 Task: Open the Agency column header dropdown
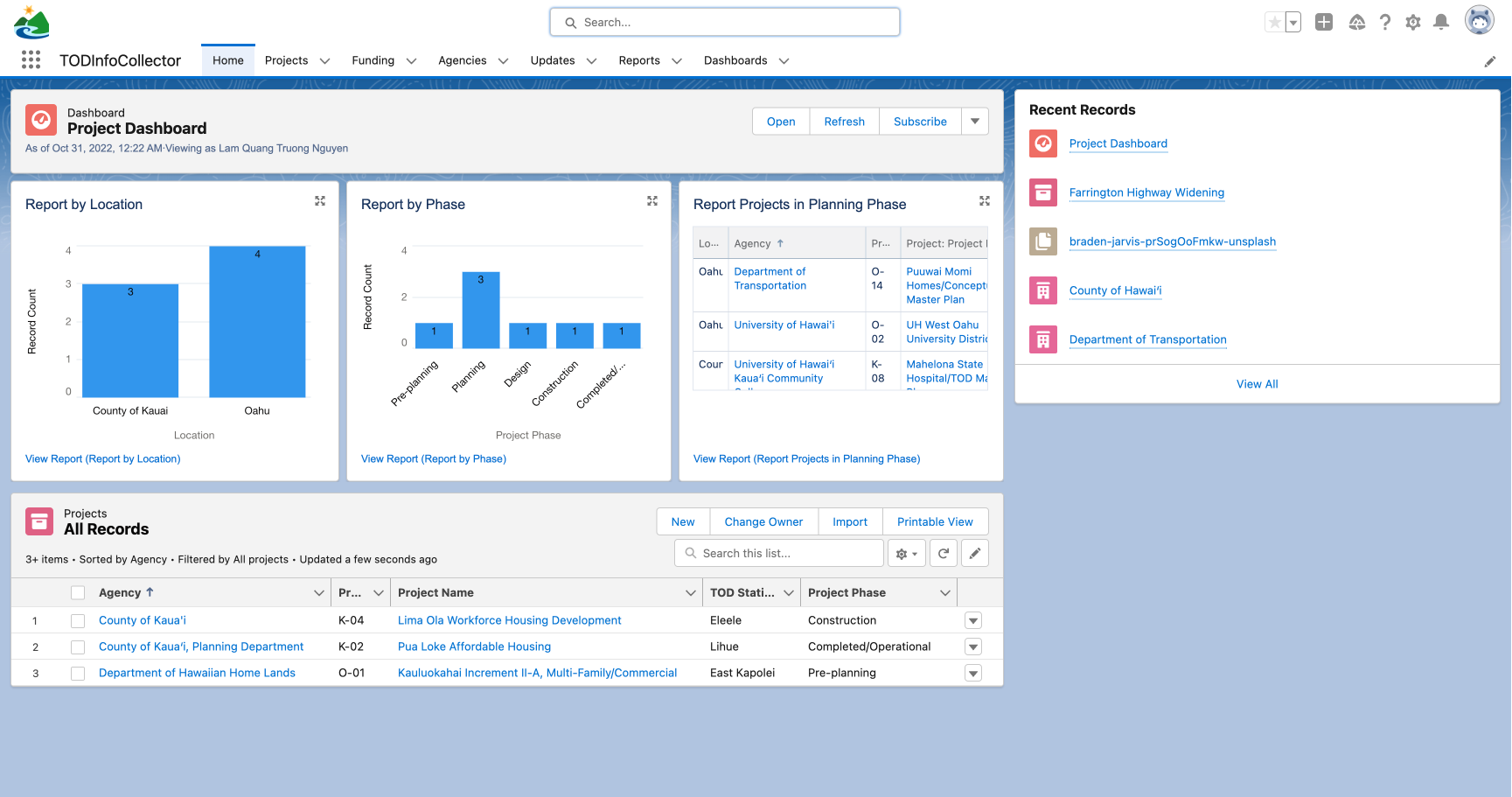318,592
